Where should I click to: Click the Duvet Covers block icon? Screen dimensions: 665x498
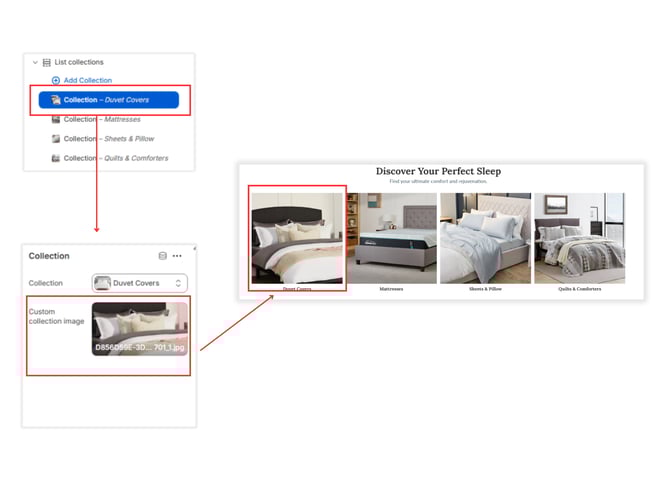click(56, 100)
